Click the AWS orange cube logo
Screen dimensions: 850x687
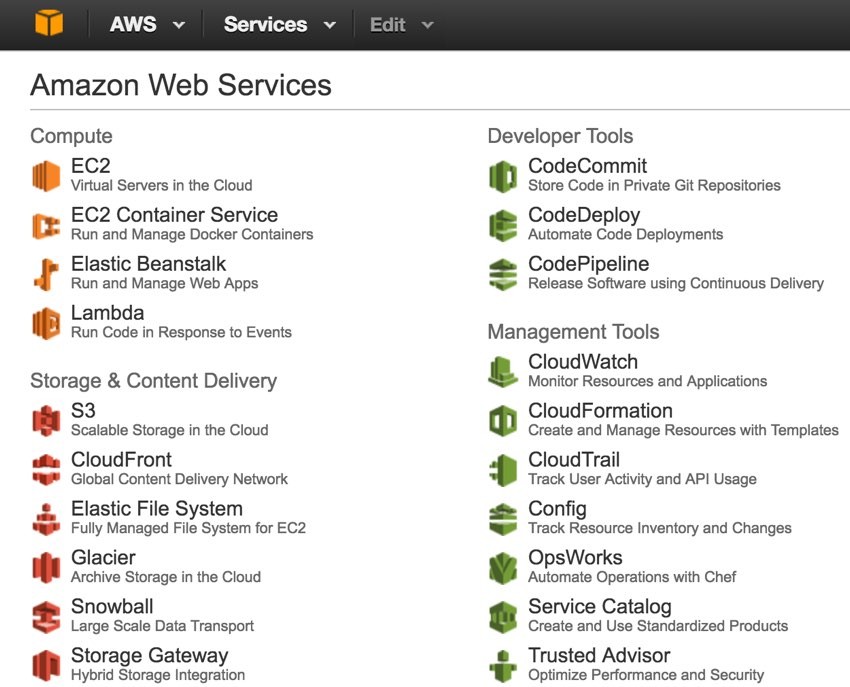click(49, 23)
